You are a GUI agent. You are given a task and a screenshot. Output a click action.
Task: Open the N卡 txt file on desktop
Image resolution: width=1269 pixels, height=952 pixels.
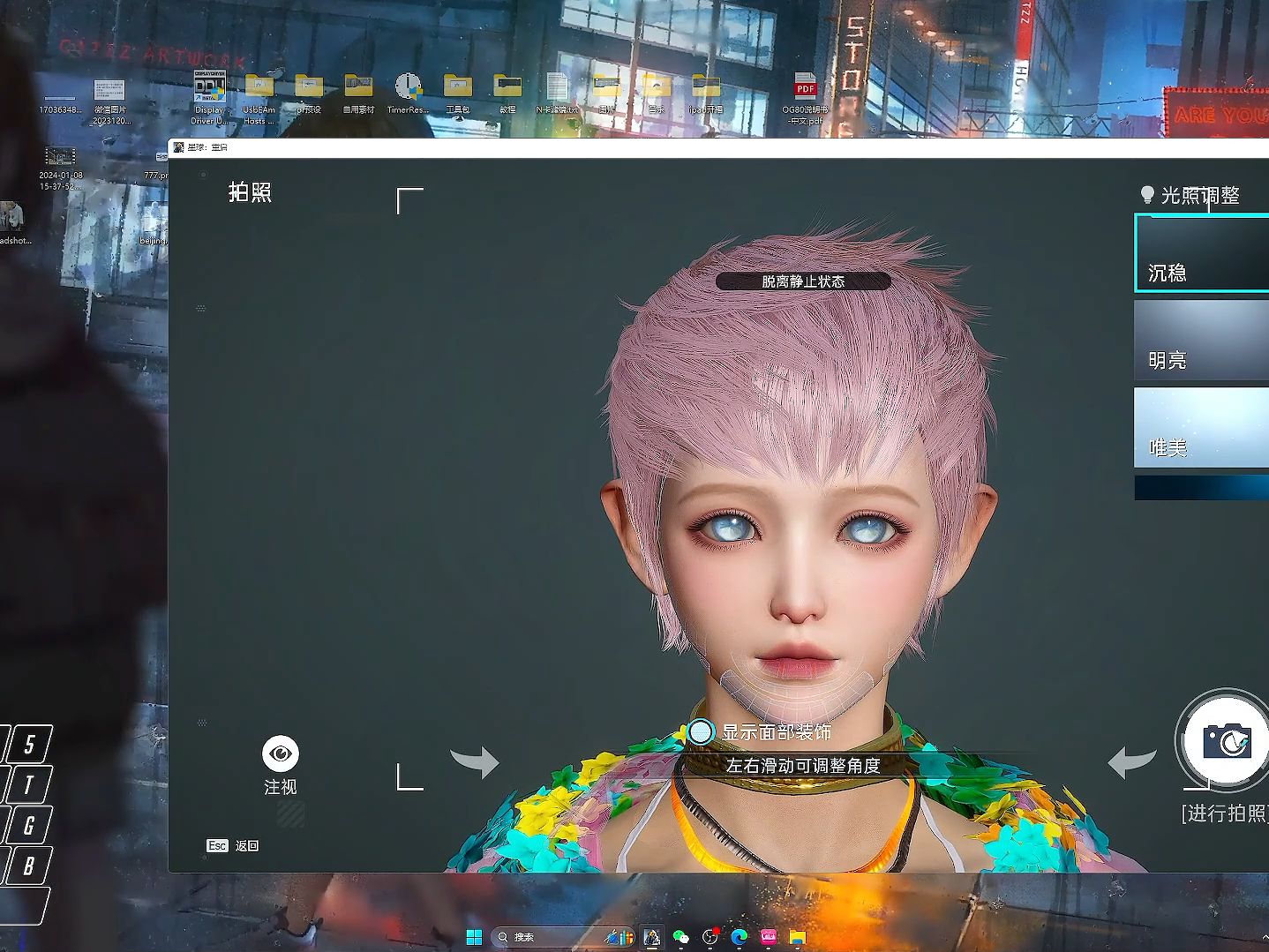click(557, 94)
